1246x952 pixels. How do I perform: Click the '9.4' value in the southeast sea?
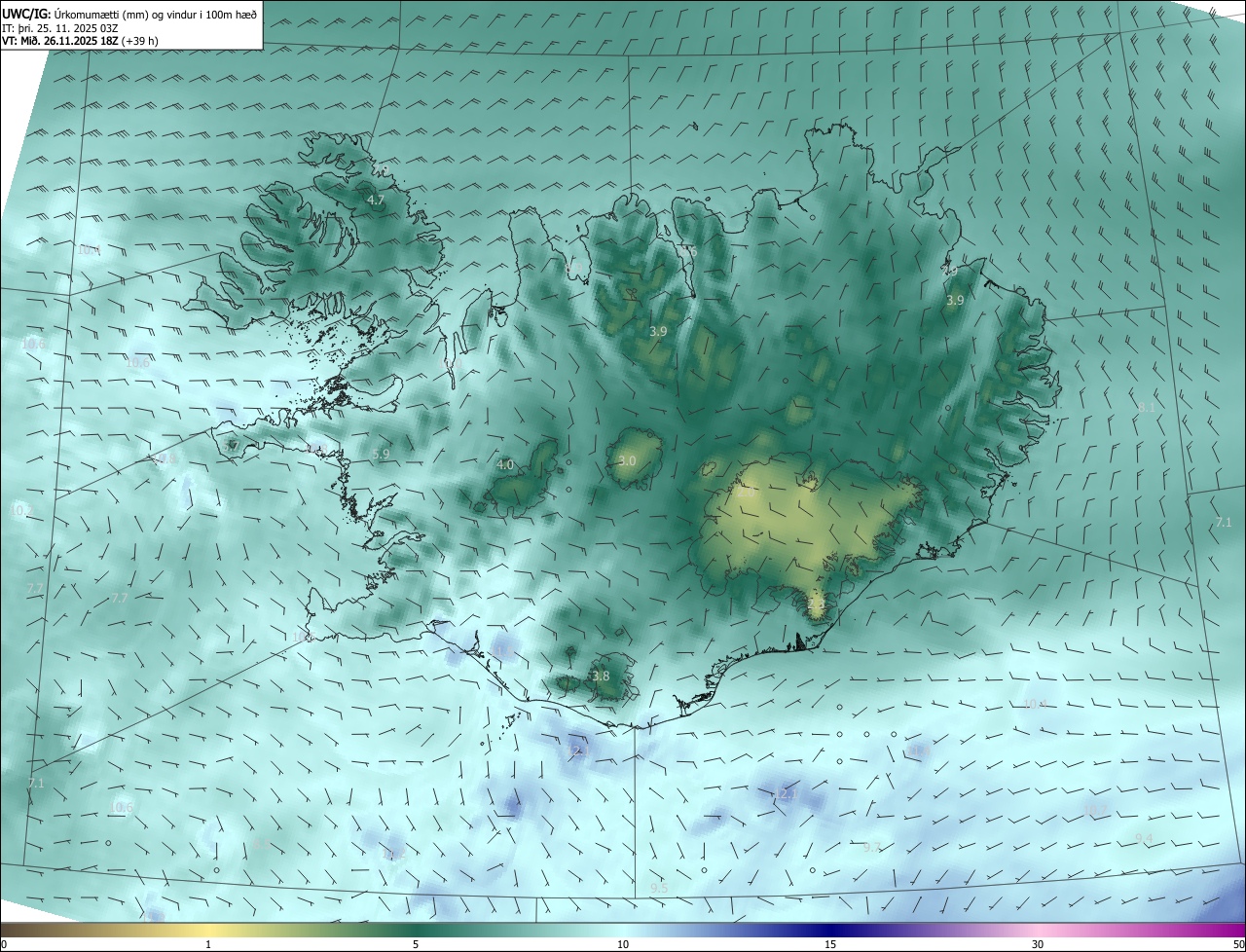point(1144,838)
